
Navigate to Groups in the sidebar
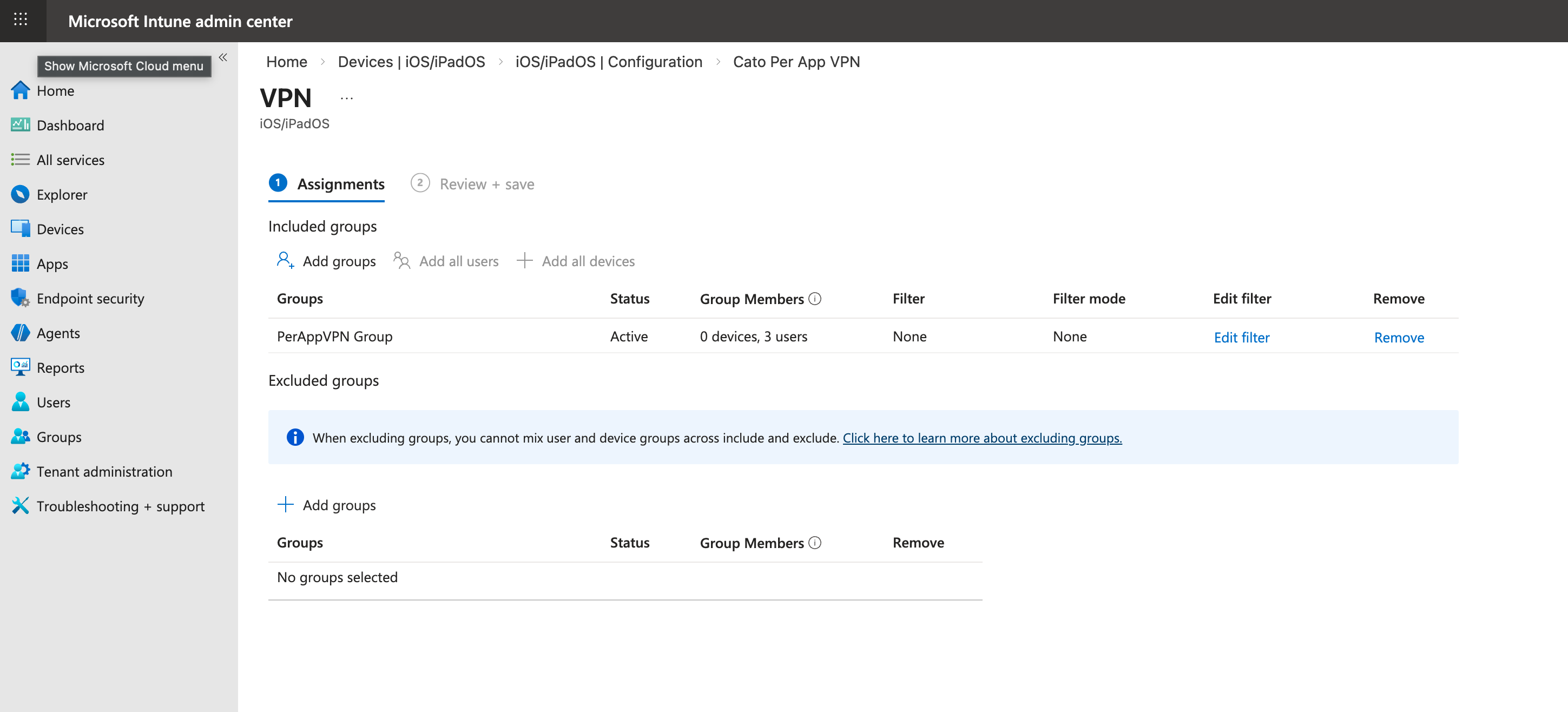tap(59, 438)
